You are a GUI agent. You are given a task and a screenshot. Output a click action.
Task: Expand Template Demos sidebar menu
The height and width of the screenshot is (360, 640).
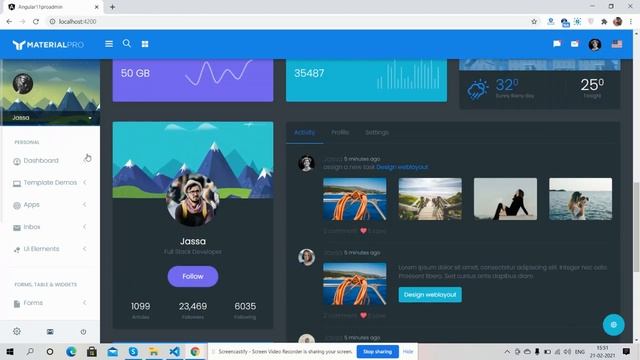(50, 182)
